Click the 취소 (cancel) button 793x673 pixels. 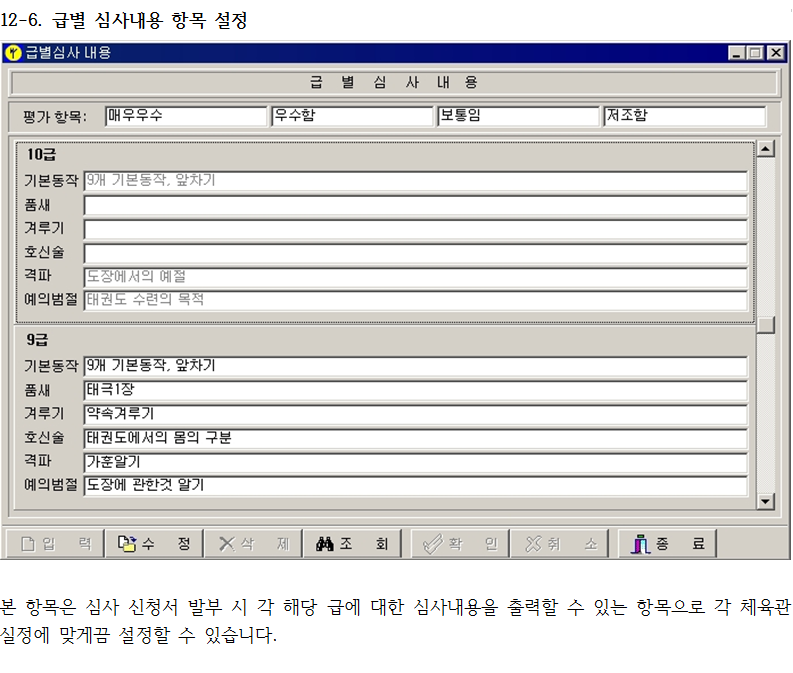tap(560, 544)
